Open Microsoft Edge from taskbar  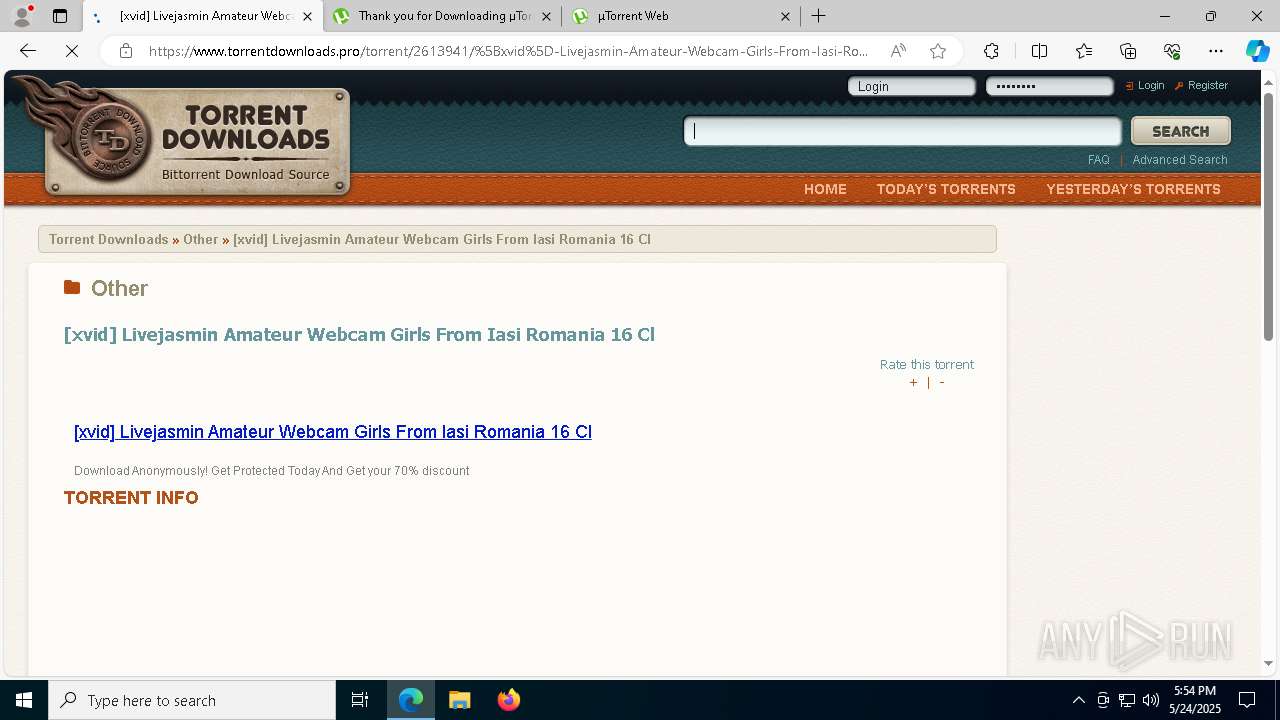411,700
